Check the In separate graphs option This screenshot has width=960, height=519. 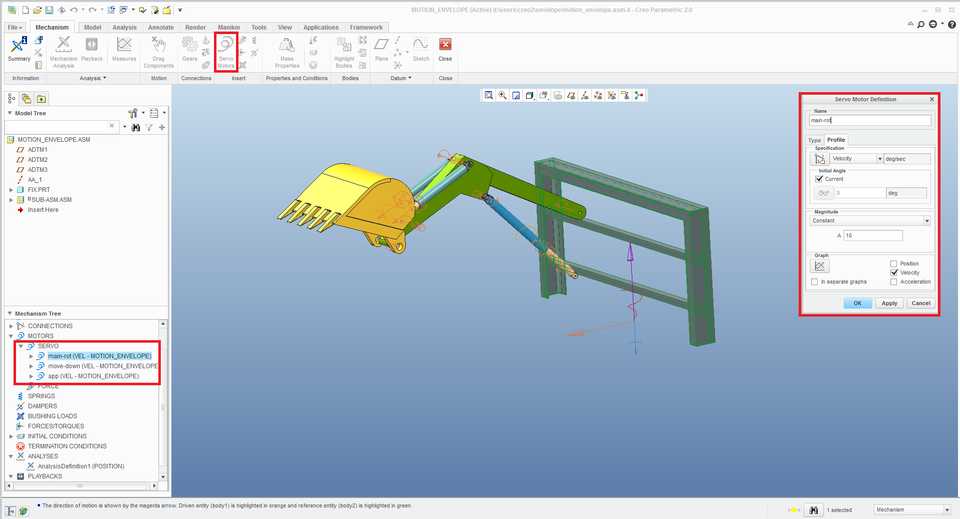pyautogui.click(x=814, y=282)
